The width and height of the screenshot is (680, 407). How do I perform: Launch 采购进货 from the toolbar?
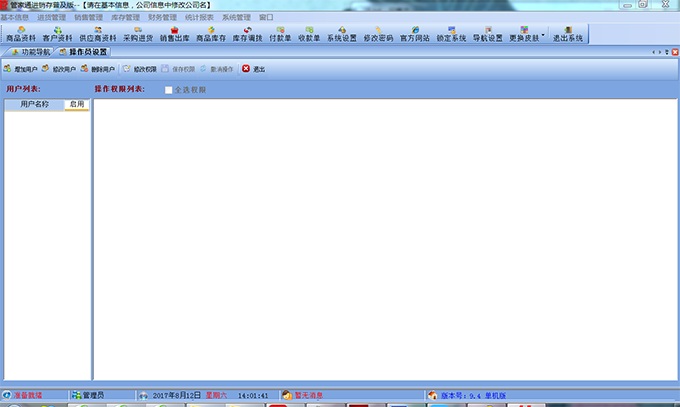tap(138, 34)
